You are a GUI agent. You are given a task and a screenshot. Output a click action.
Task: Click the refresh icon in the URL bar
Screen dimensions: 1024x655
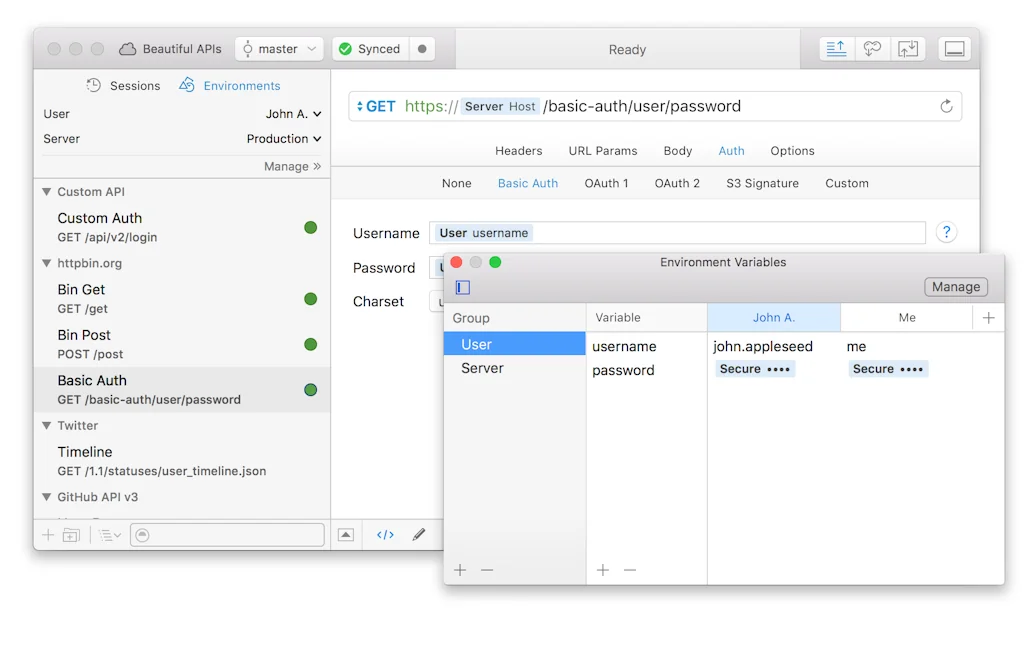point(946,106)
